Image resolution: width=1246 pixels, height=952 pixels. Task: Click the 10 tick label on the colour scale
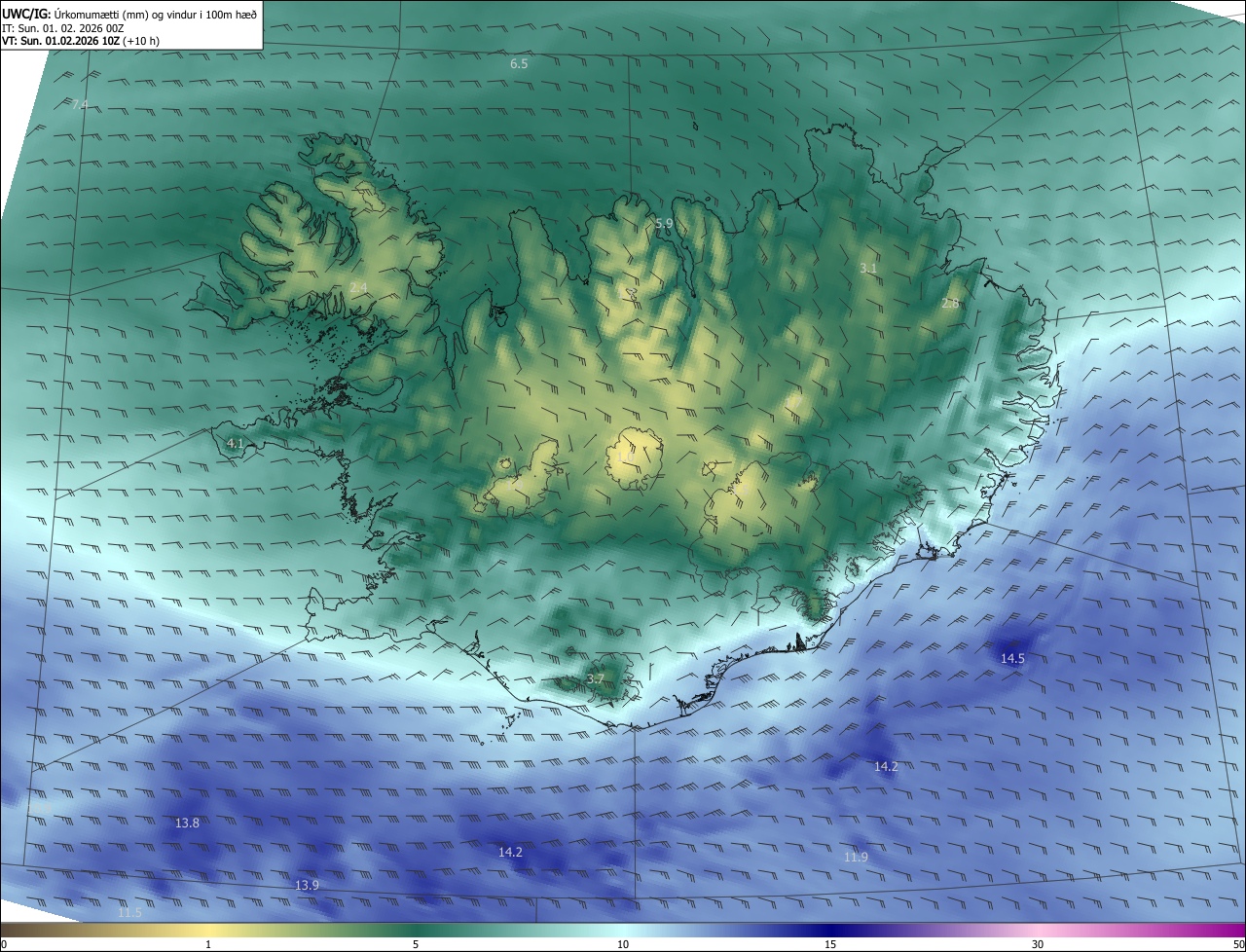623,945
